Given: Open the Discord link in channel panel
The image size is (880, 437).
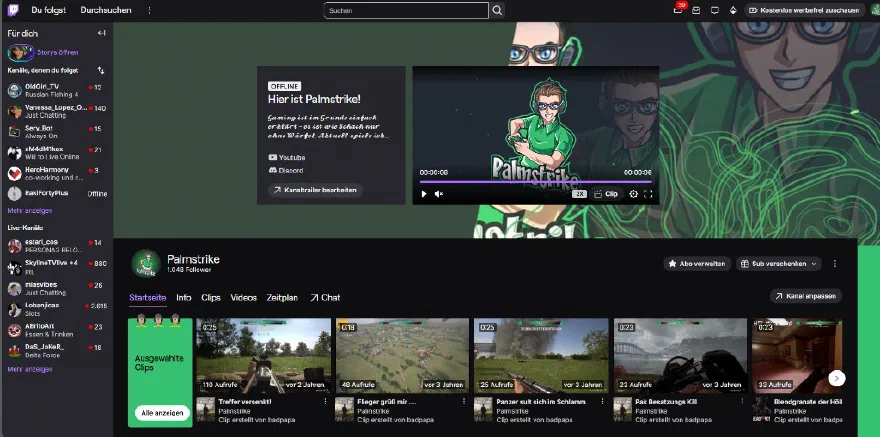Looking at the screenshot, I should point(286,171).
